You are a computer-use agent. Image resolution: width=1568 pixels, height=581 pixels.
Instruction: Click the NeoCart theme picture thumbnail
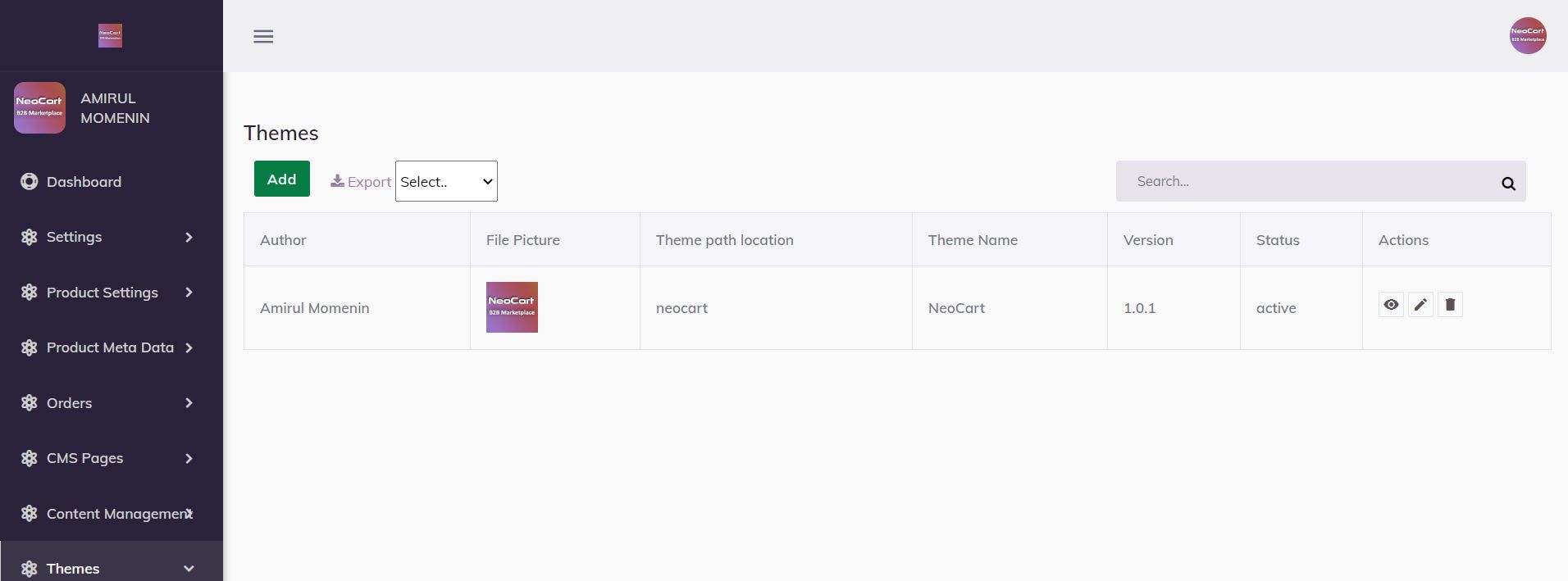pos(512,307)
